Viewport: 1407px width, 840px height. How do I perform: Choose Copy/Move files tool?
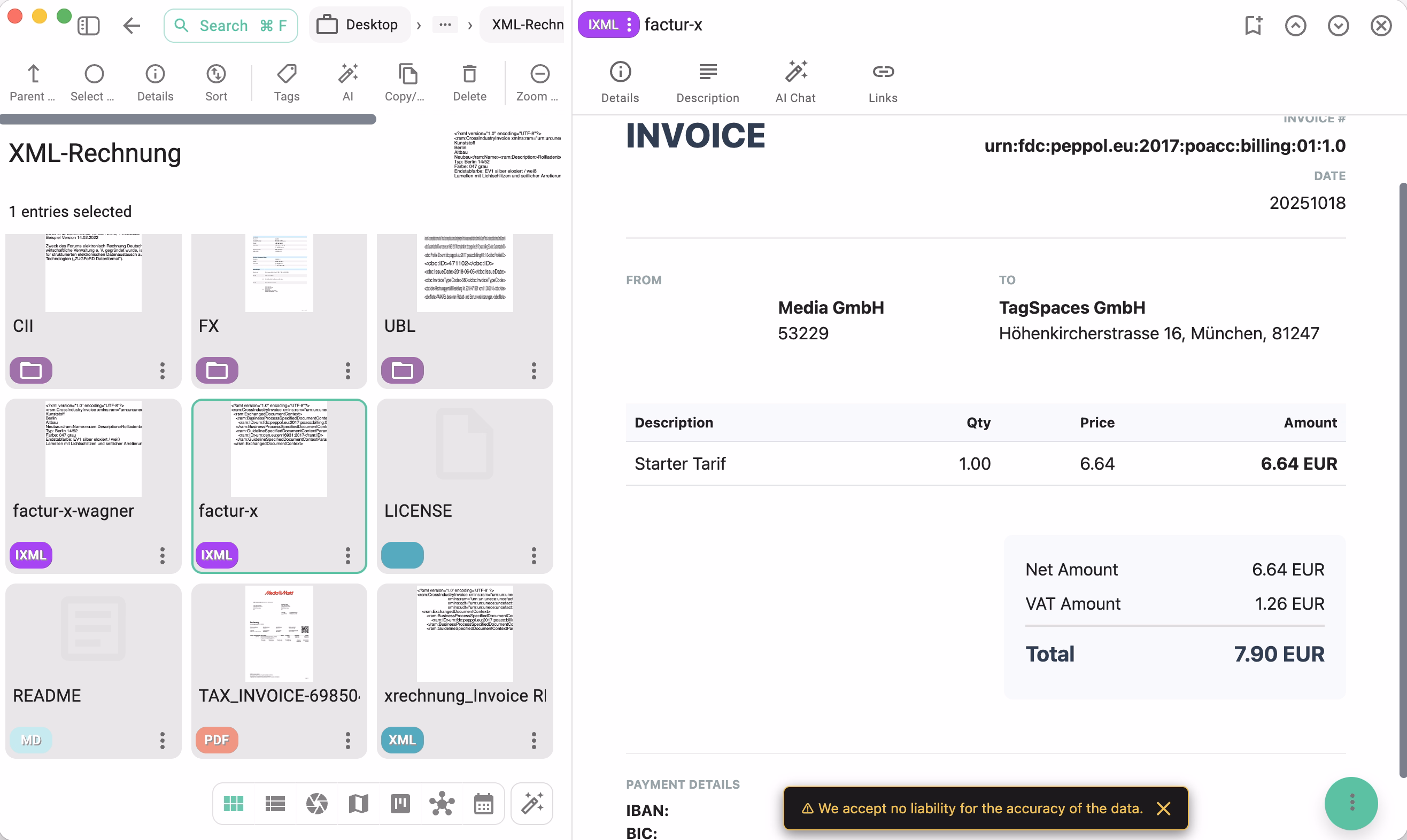point(406,83)
